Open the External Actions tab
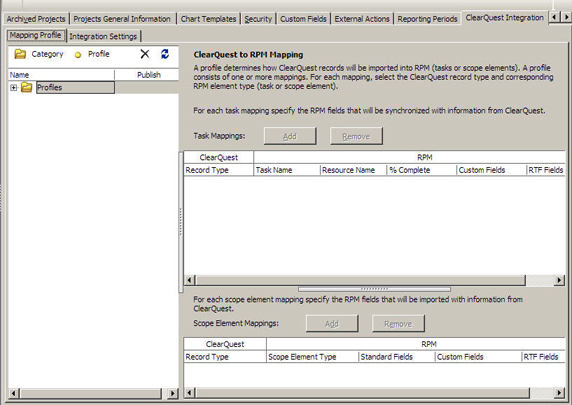 (x=362, y=19)
